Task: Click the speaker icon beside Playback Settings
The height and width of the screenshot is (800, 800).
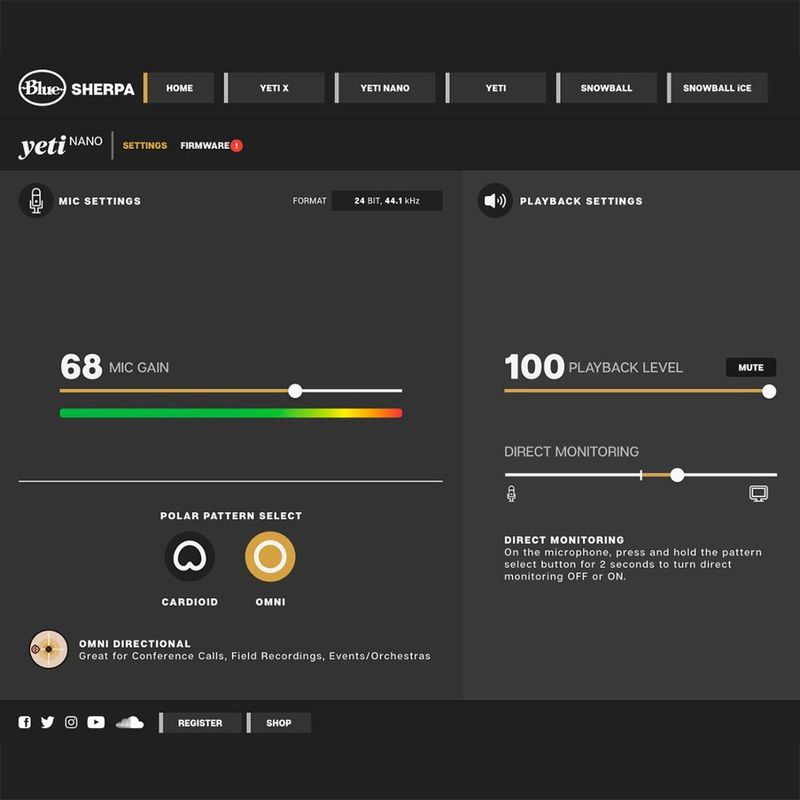Action: [495, 201]
